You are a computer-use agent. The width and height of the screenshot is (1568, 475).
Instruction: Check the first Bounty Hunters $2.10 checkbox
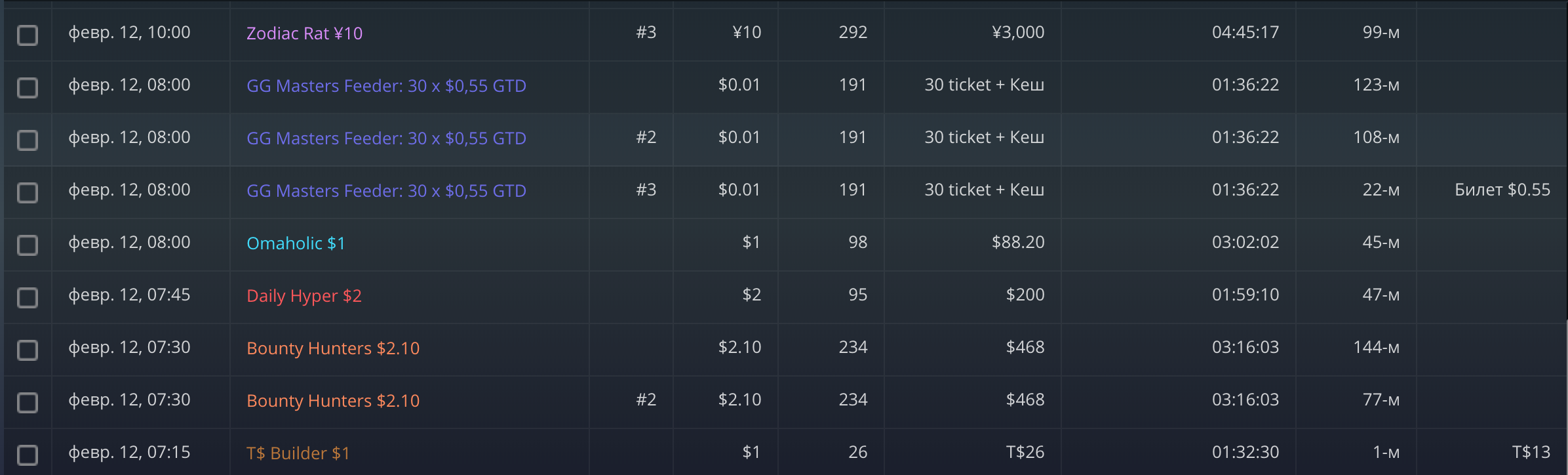(28, 350)
